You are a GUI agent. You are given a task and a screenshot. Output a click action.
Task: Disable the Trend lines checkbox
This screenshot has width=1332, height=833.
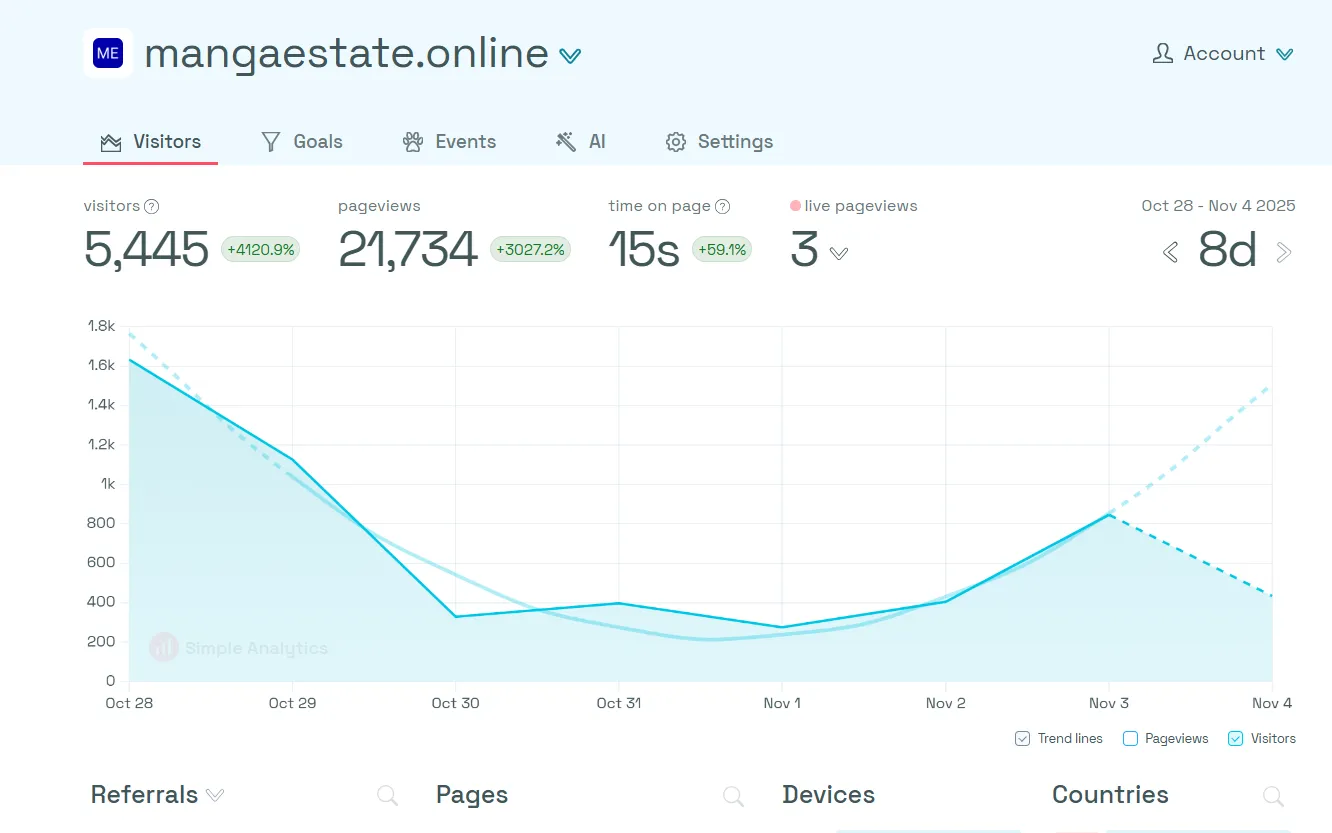click(x=1022, y=738)
